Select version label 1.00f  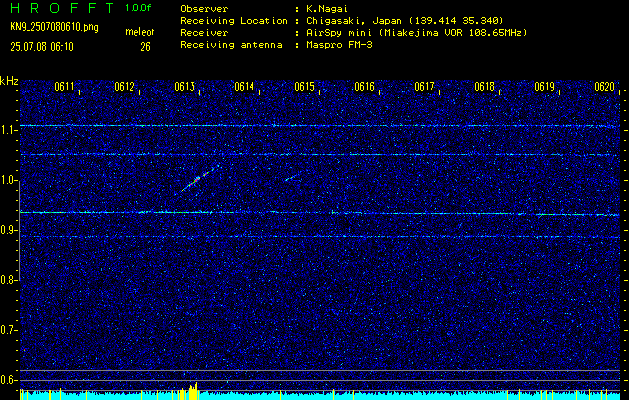pyautogui.click(x=138, y=8)
